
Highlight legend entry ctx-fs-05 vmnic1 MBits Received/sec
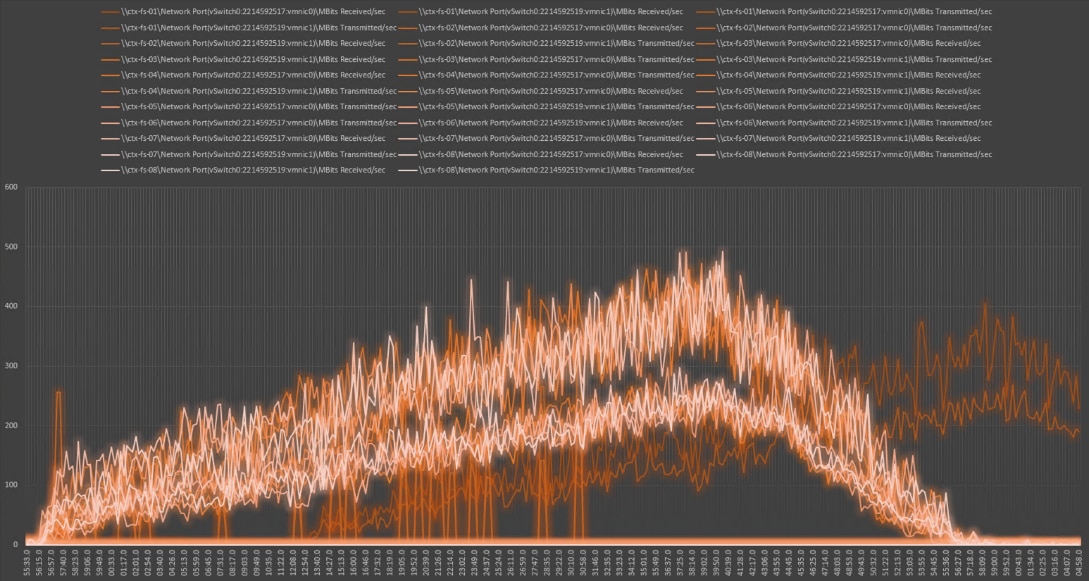(840, 91)
